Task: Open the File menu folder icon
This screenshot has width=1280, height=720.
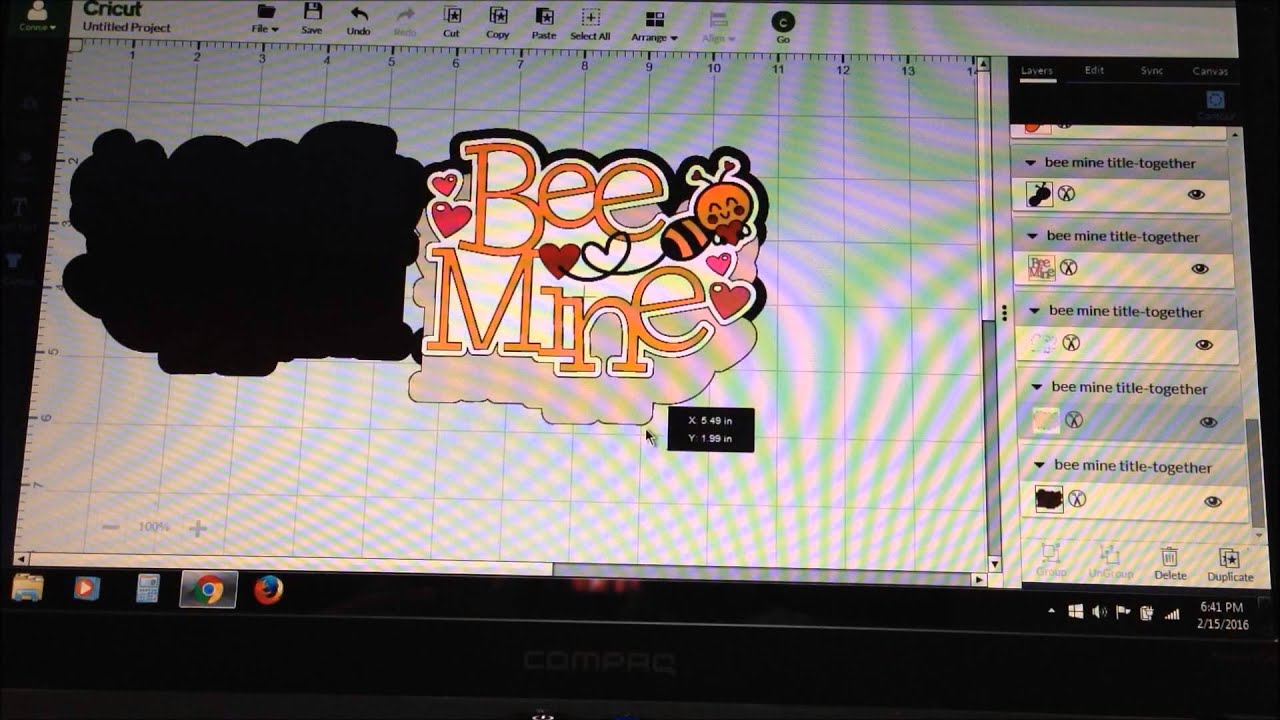Action: (265, 12)
